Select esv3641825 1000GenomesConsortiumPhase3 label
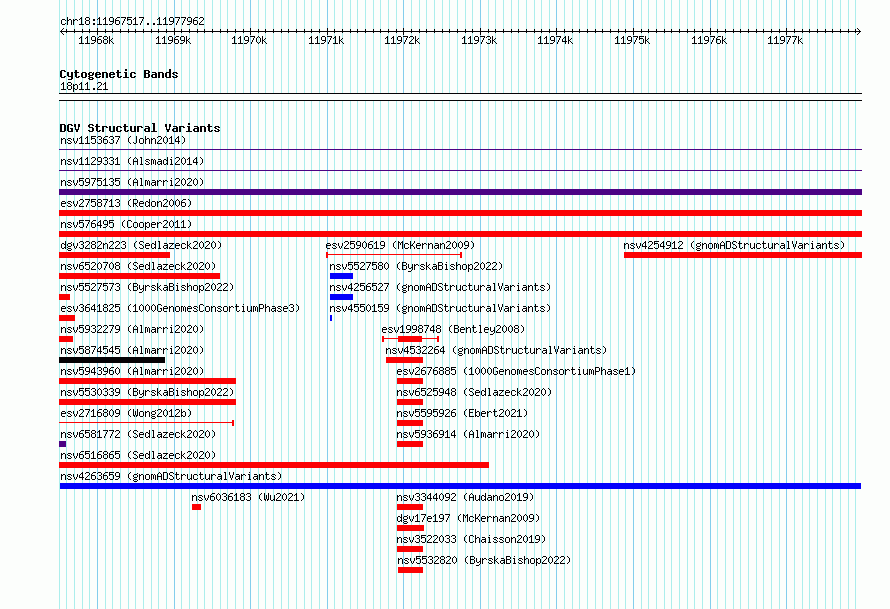 [x=180, y=308]
